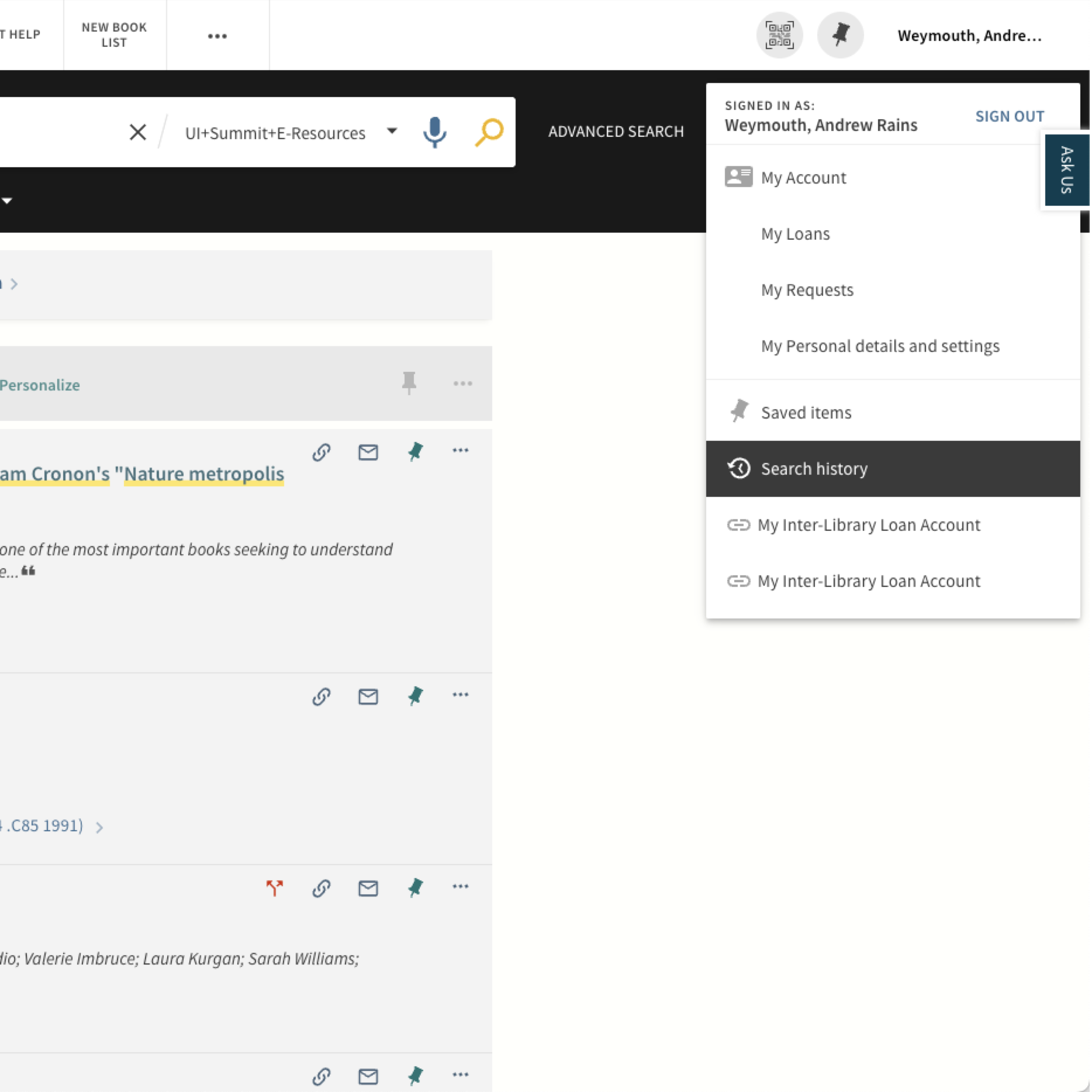Click the quotation-mark icon after the snippet
The height and width of the screenshot is (1092, 1092).
click(28, 571)
